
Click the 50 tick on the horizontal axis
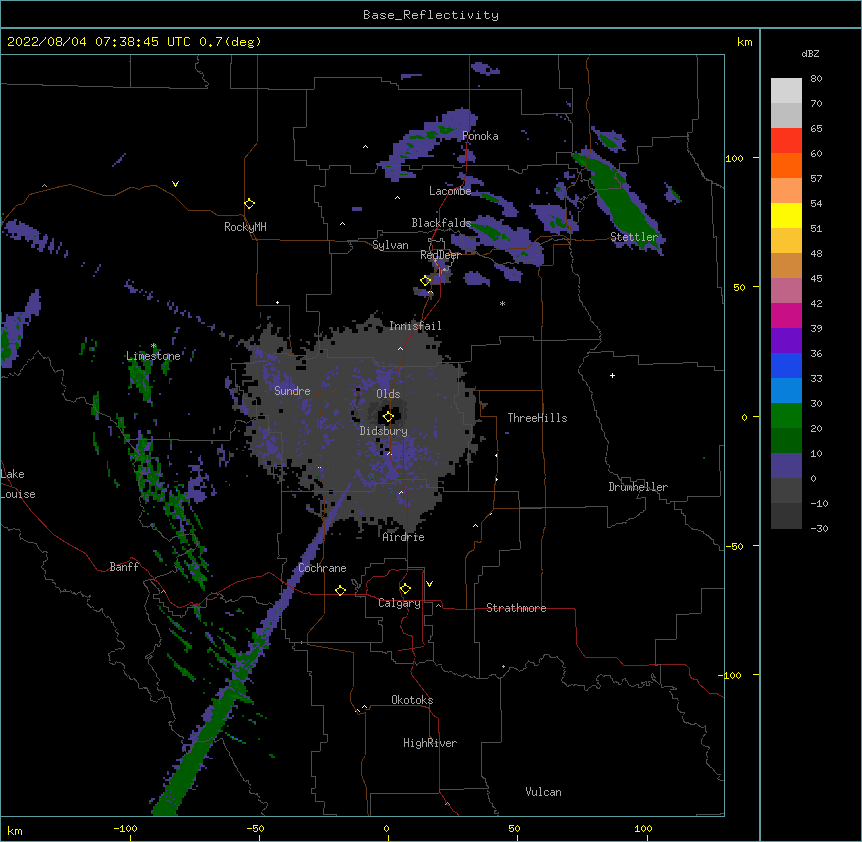click(x=514, y=828)
